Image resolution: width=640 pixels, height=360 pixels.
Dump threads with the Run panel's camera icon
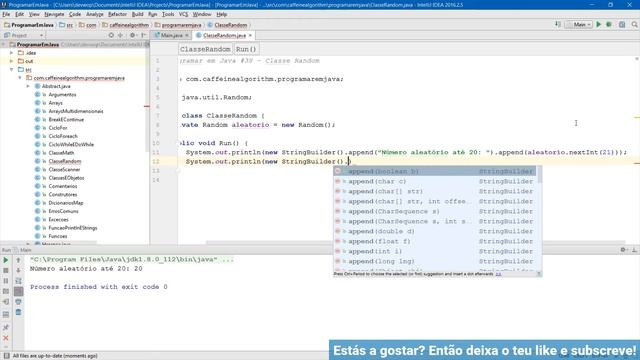point(6,291)
